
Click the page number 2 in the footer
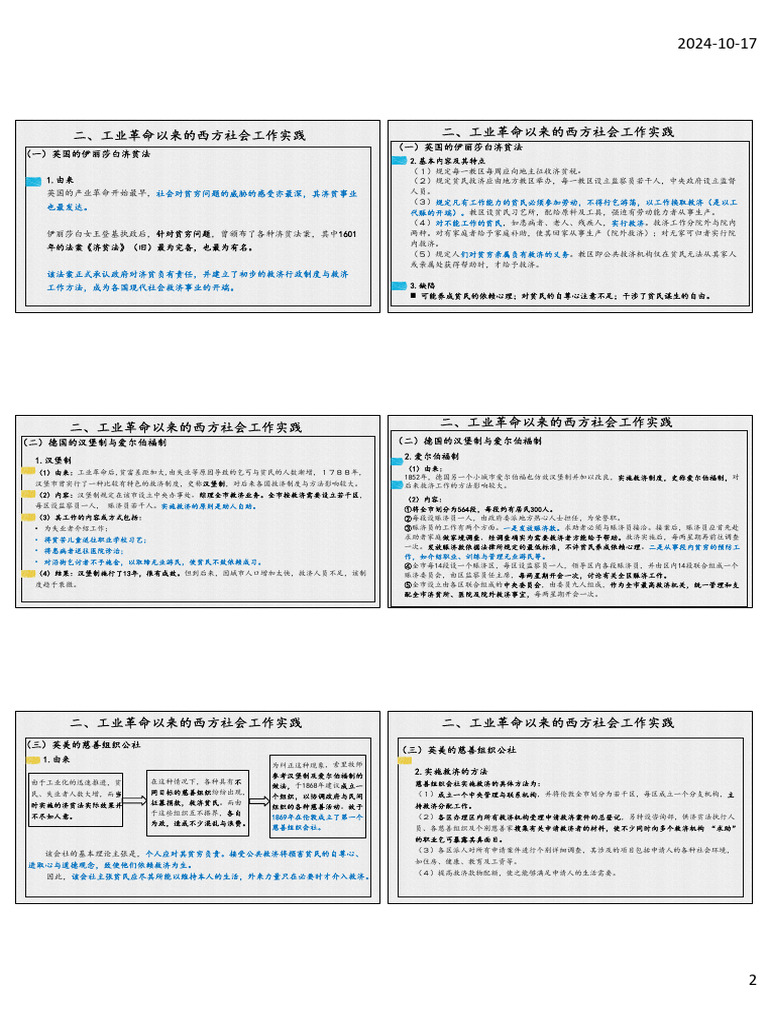(x=752, y=980)
